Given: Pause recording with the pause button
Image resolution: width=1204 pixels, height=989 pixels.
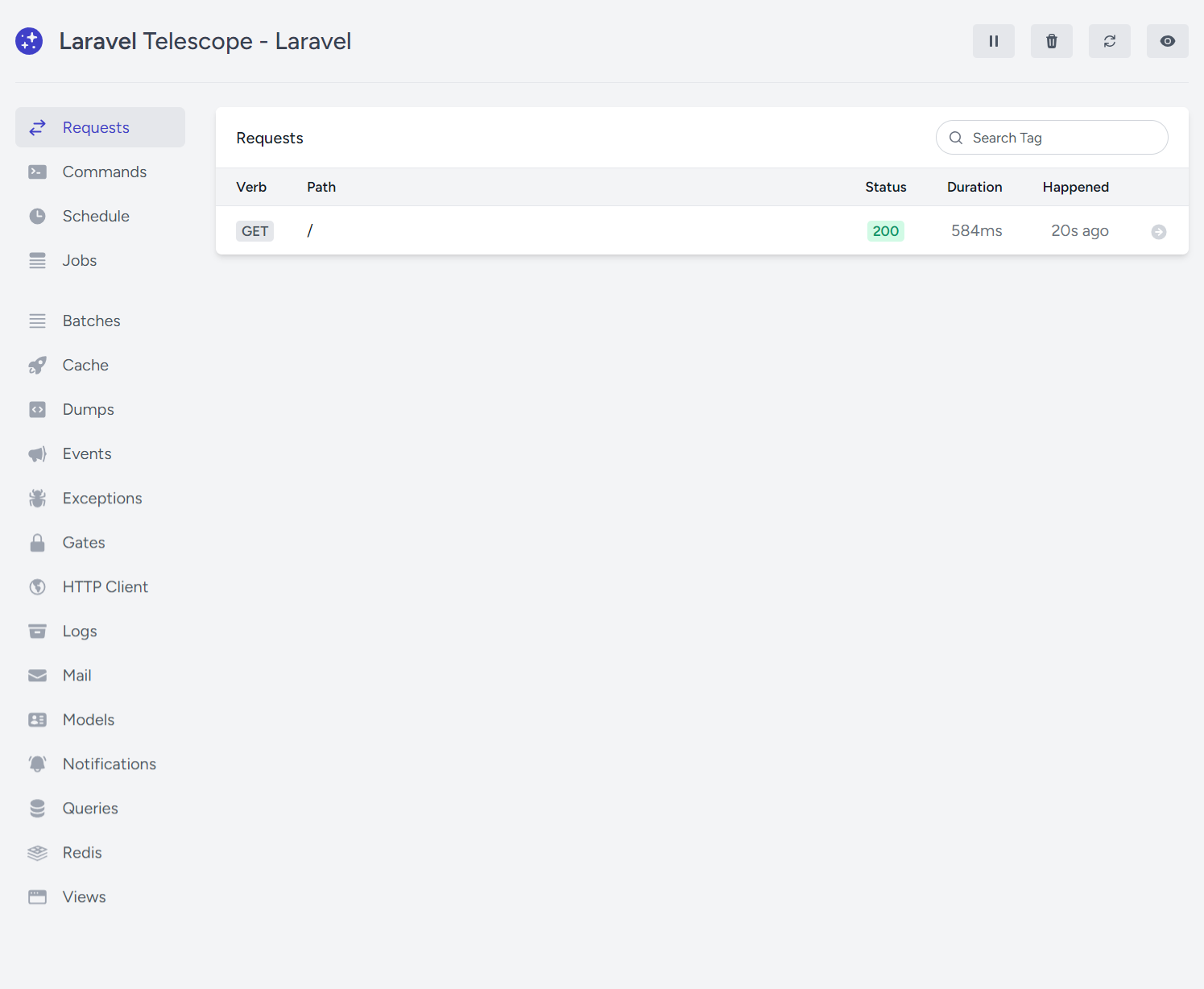Looking at the screenshot, I should click(x=994, y=41).
